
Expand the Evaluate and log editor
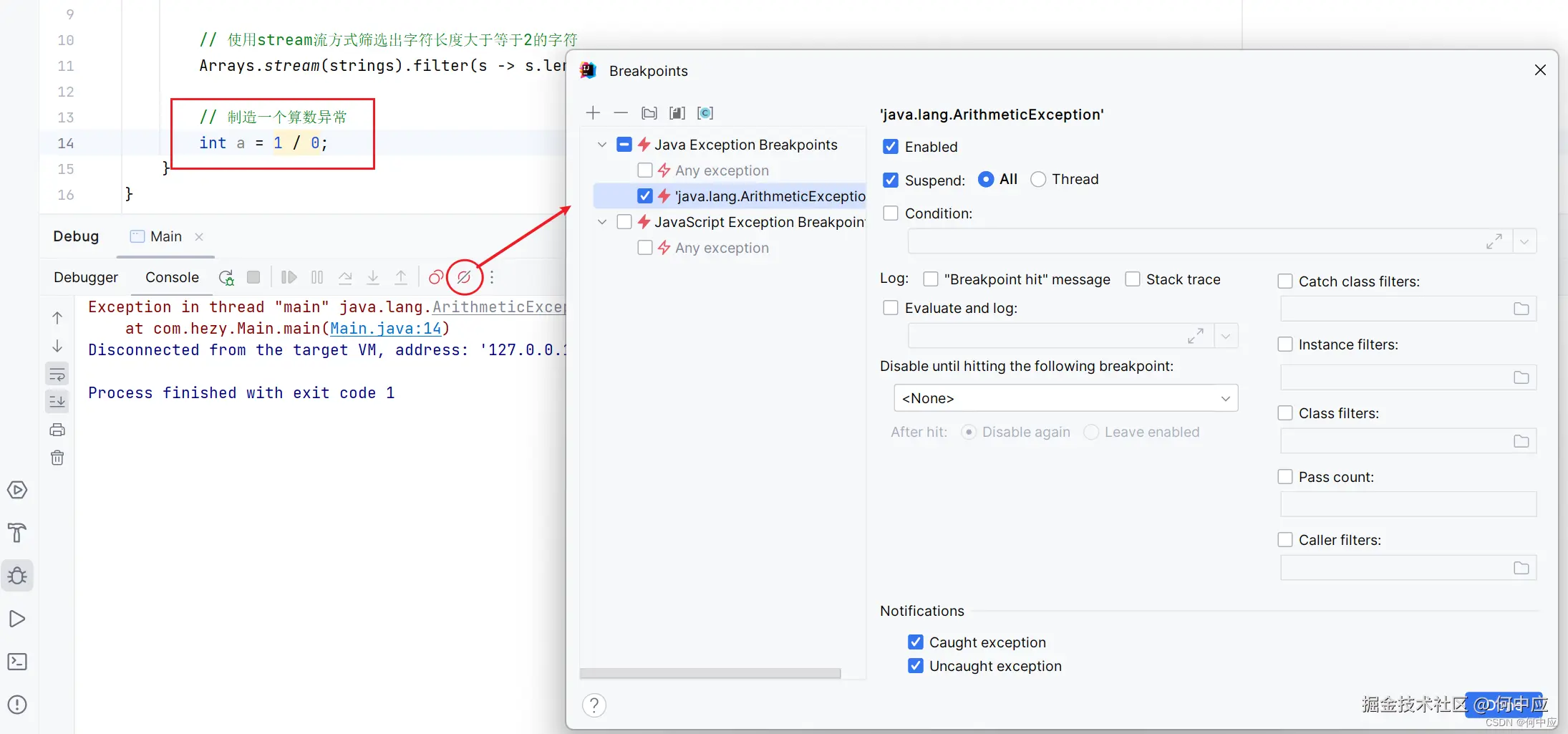click(1196, 336)
